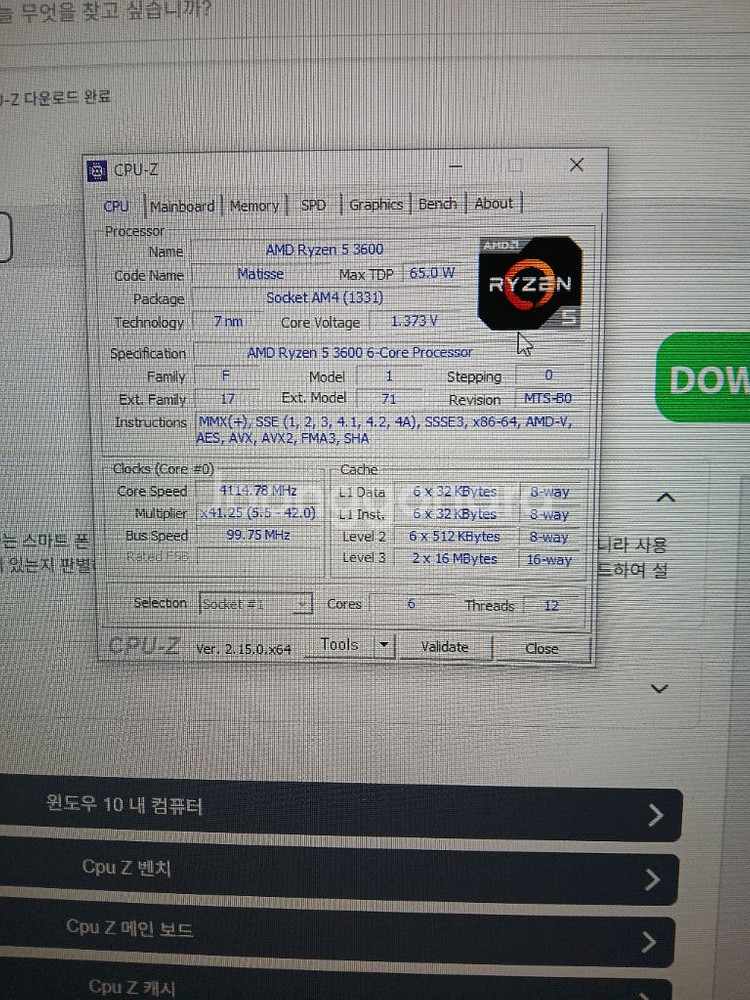This screenshot has width=750, height=1000.
Task: Select the CPU tab
Action: [116, 207]
